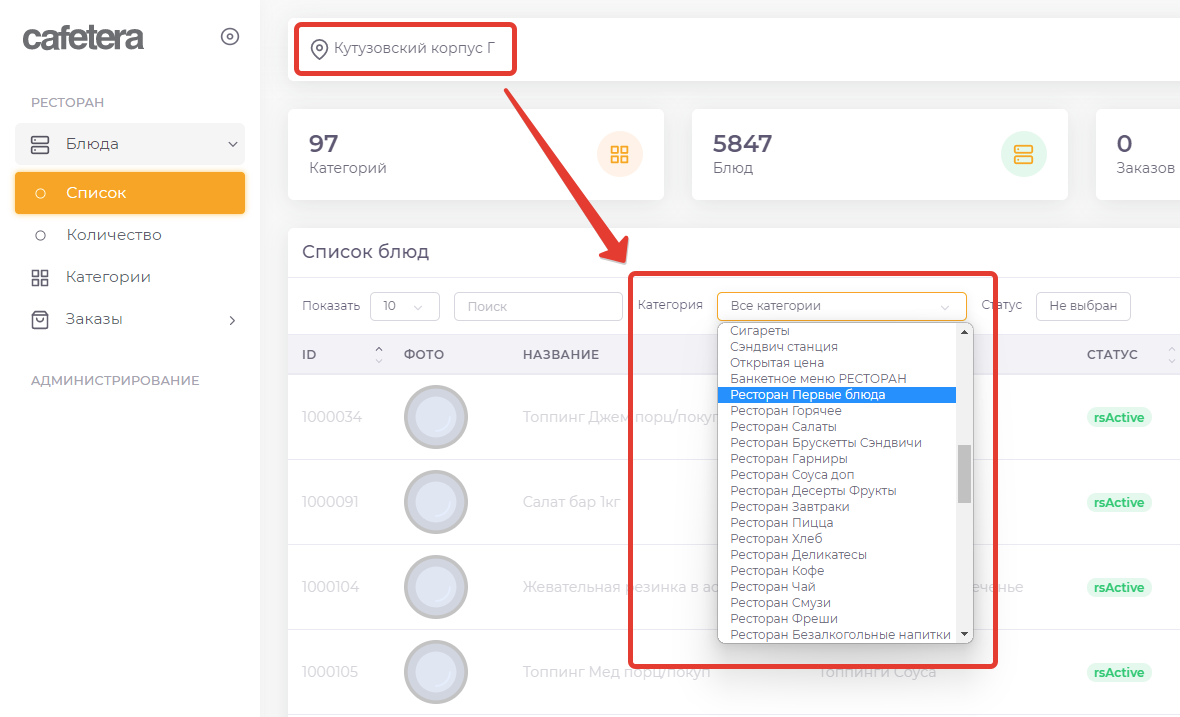Click the category list scrollbar down arrow
The height and width of the screenshot is (717, 1180).
[964, 634]
